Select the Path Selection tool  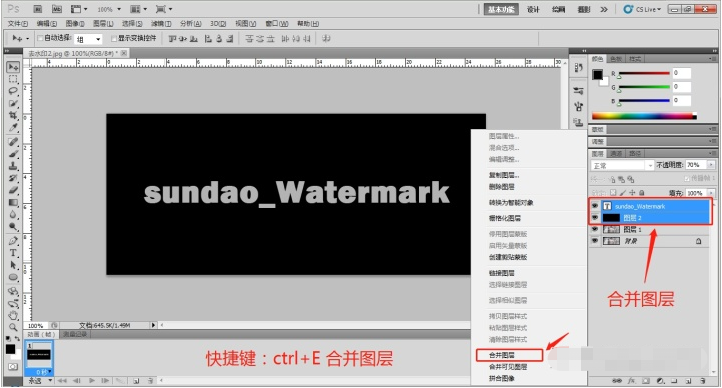coord(13,265)
